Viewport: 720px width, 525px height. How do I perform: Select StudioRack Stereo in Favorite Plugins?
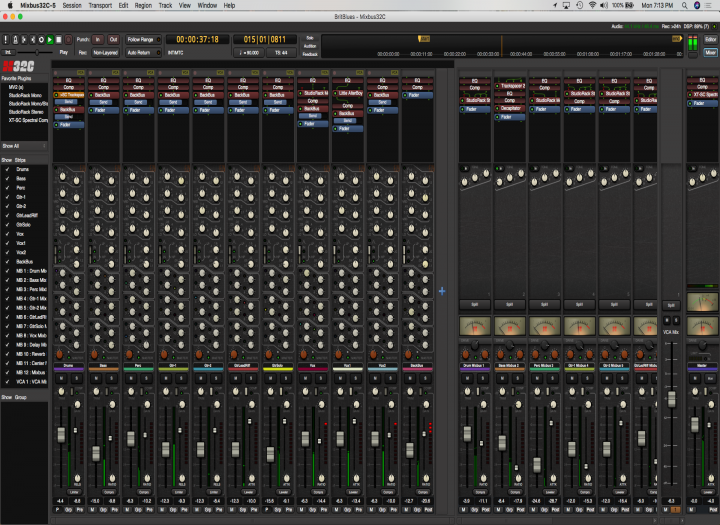[26, 112]
